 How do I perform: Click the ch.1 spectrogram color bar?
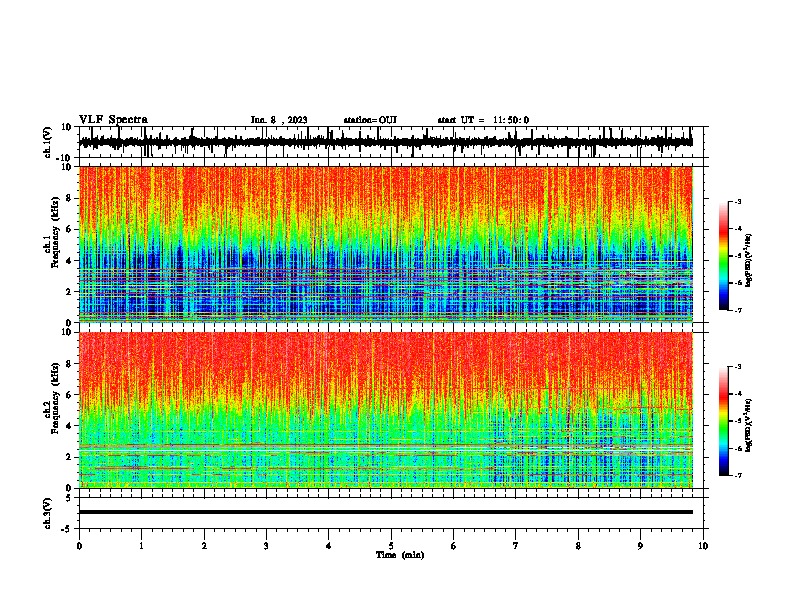point(723,256)
